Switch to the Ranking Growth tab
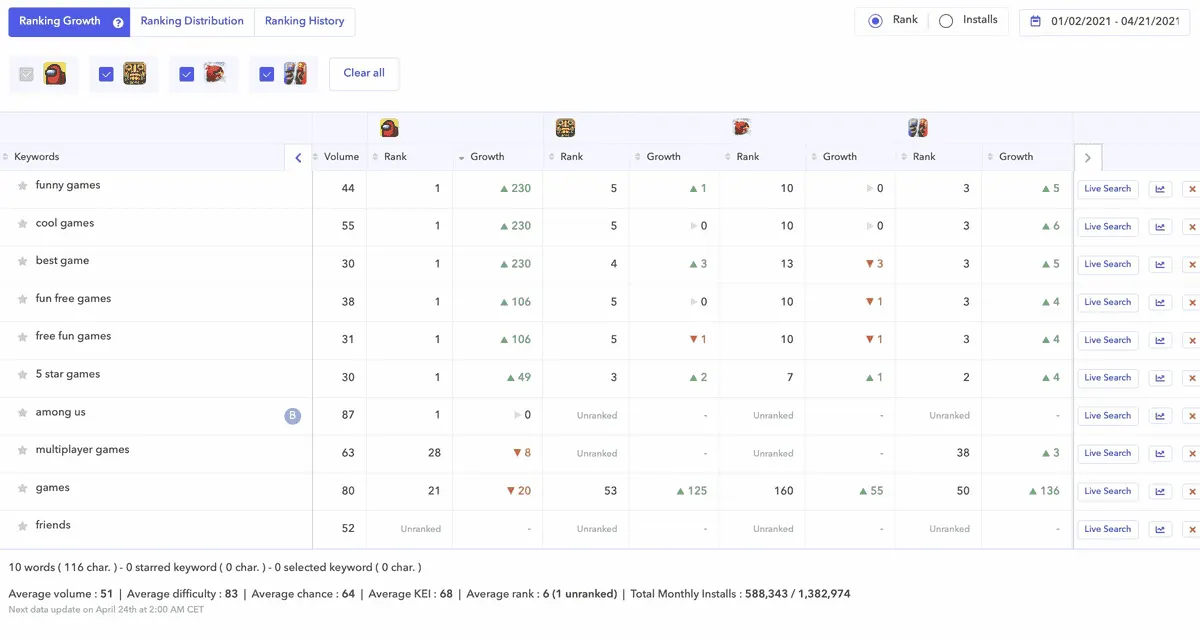The height and width of the screenshot is (640, 1200). (x=69, y=22)
